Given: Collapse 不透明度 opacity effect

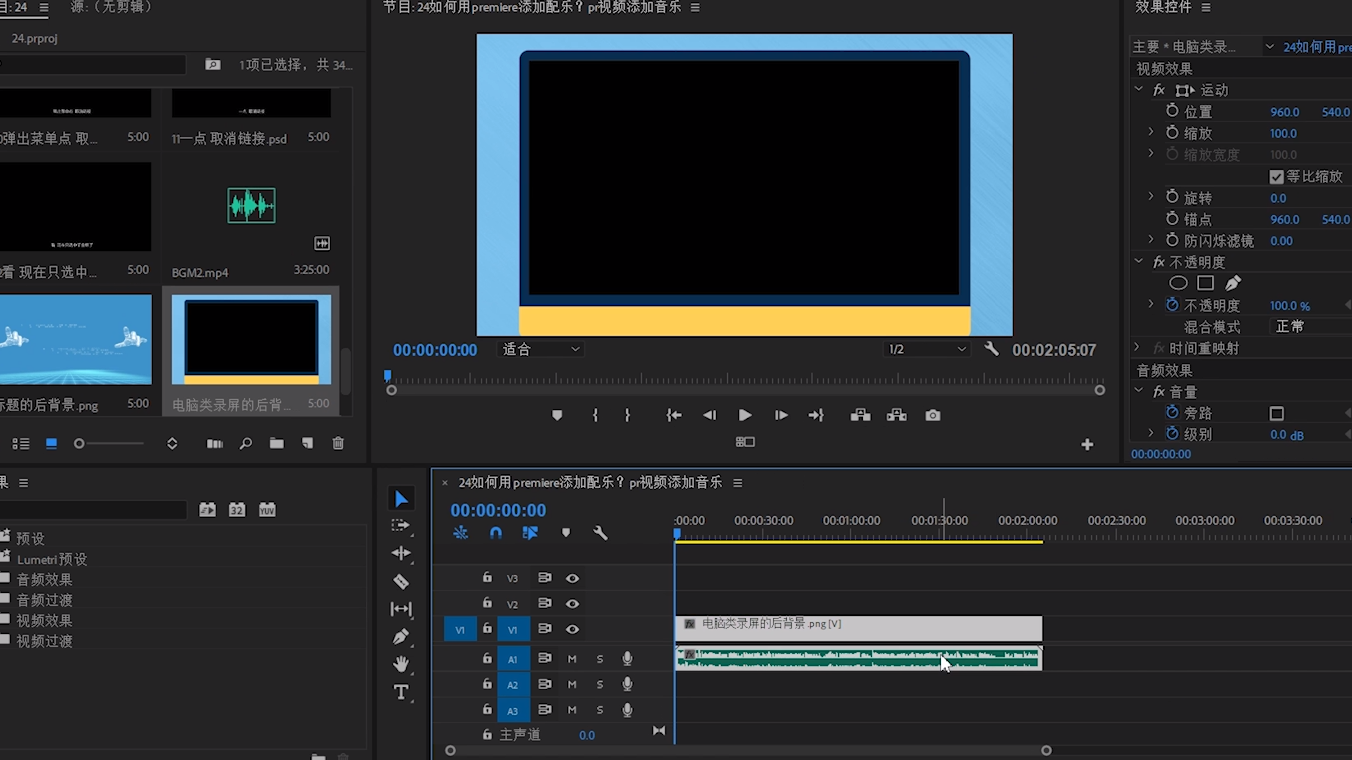Looking at the screenshot, I should pos(1139,262).
